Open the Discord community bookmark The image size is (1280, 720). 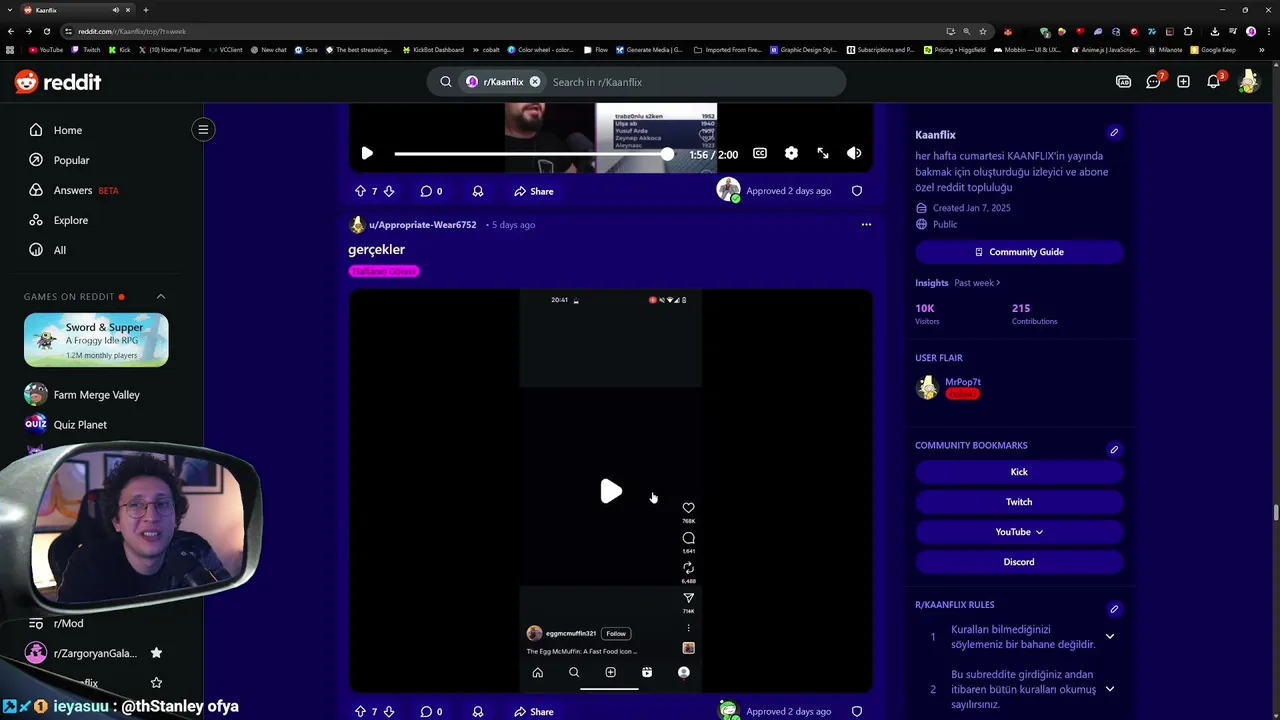pyautogui.click(x=1019, y=562)
